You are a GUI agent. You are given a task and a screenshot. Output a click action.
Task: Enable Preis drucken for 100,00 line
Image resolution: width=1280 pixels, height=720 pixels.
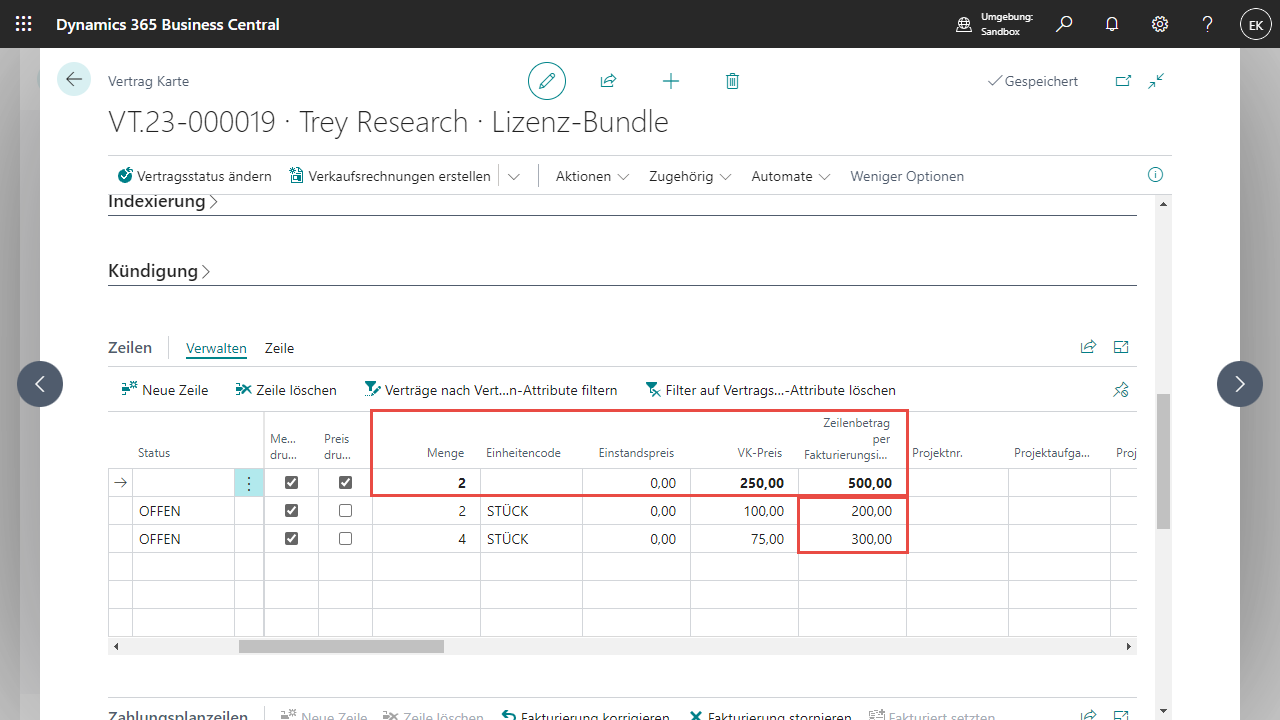345,511
